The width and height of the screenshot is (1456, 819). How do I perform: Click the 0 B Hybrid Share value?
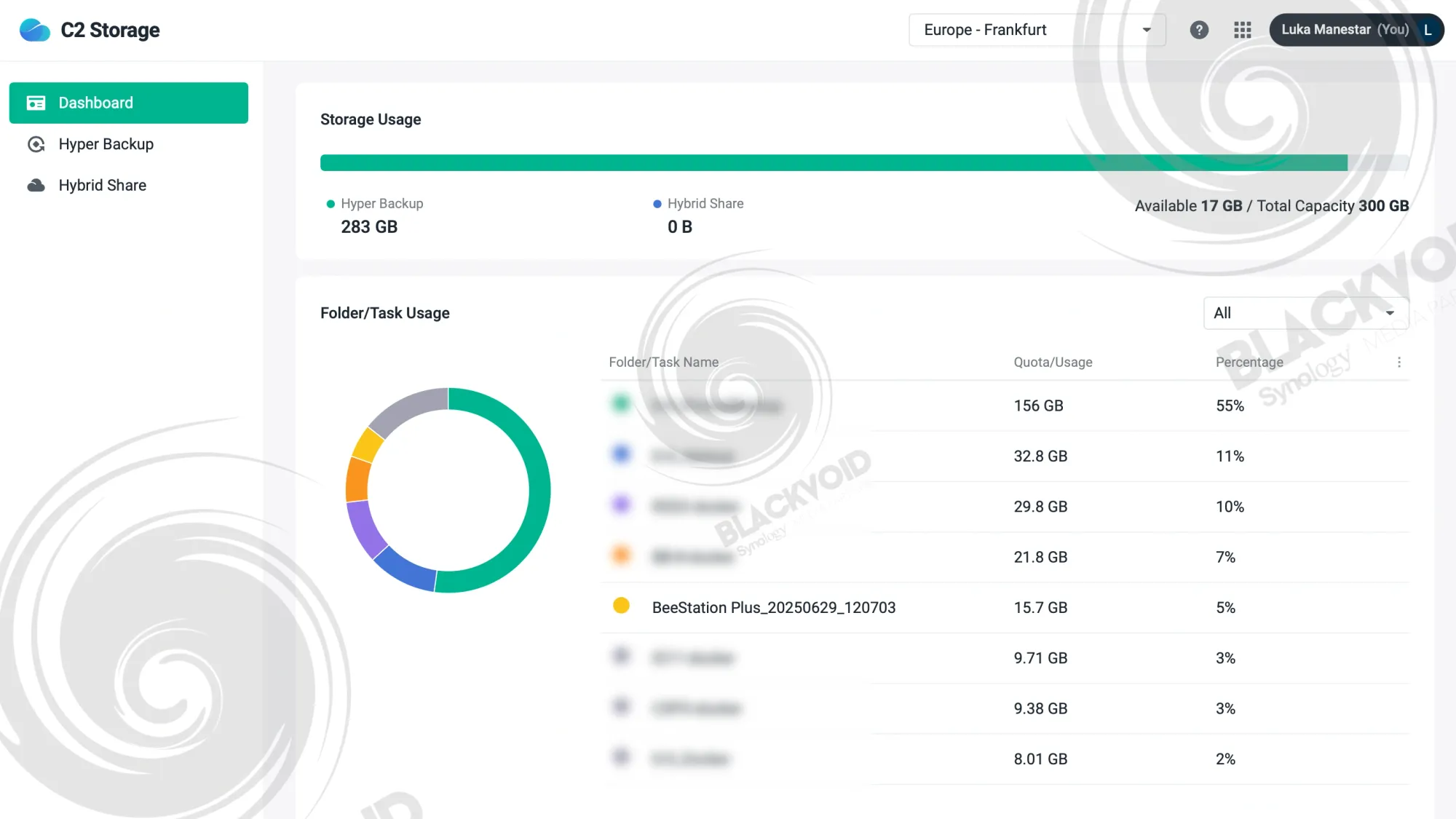point(680,227)
